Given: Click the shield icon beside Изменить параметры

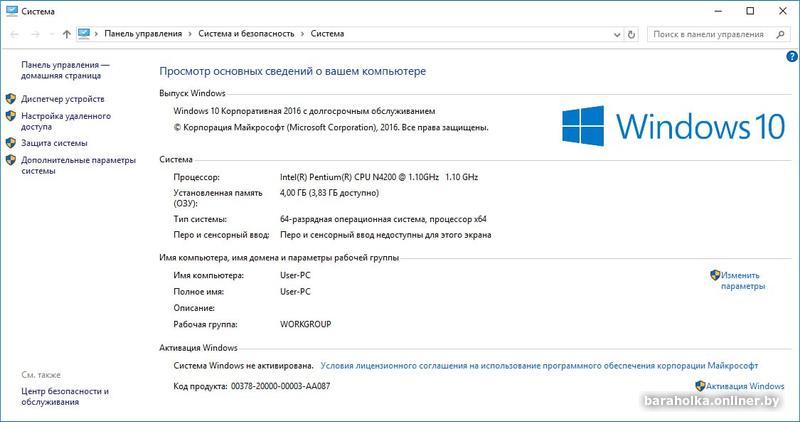Looking at the screenshot, I should [x=715, y=275].
